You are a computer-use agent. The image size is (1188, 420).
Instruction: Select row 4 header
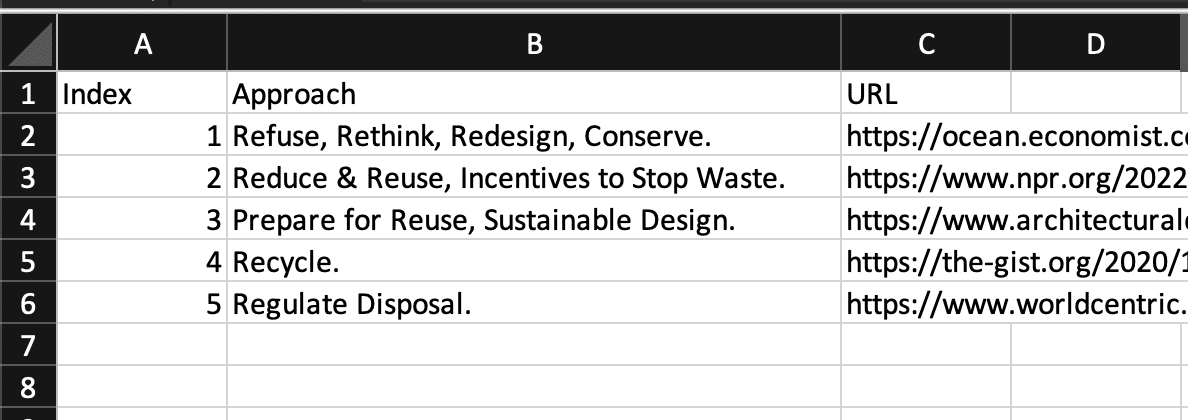(x=28, y=220)
